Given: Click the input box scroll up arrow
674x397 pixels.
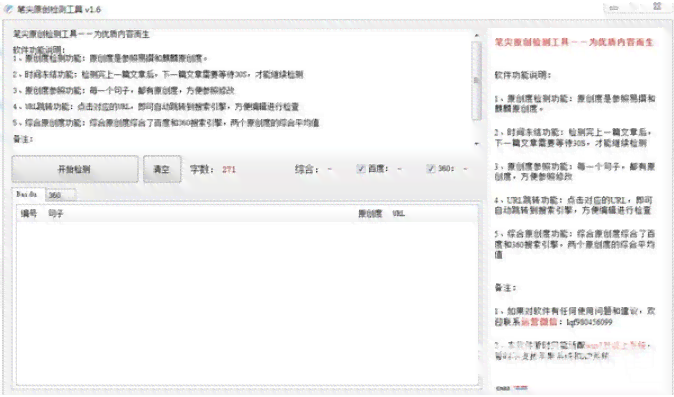Looking at the screenshot, I should click(x=476, y=35).
